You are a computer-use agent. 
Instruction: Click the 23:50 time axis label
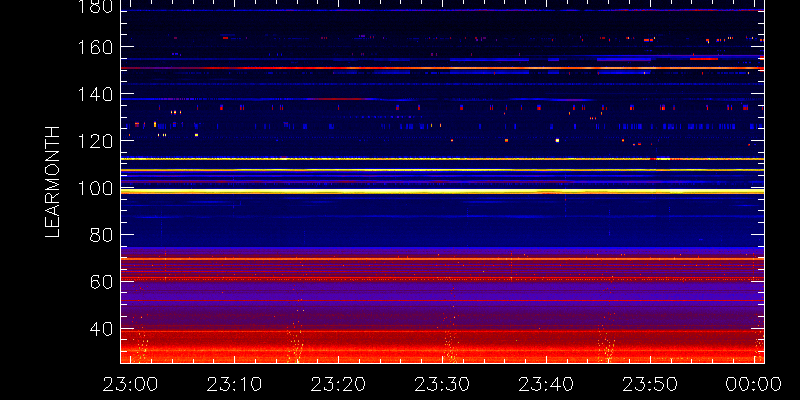[650, 384]
